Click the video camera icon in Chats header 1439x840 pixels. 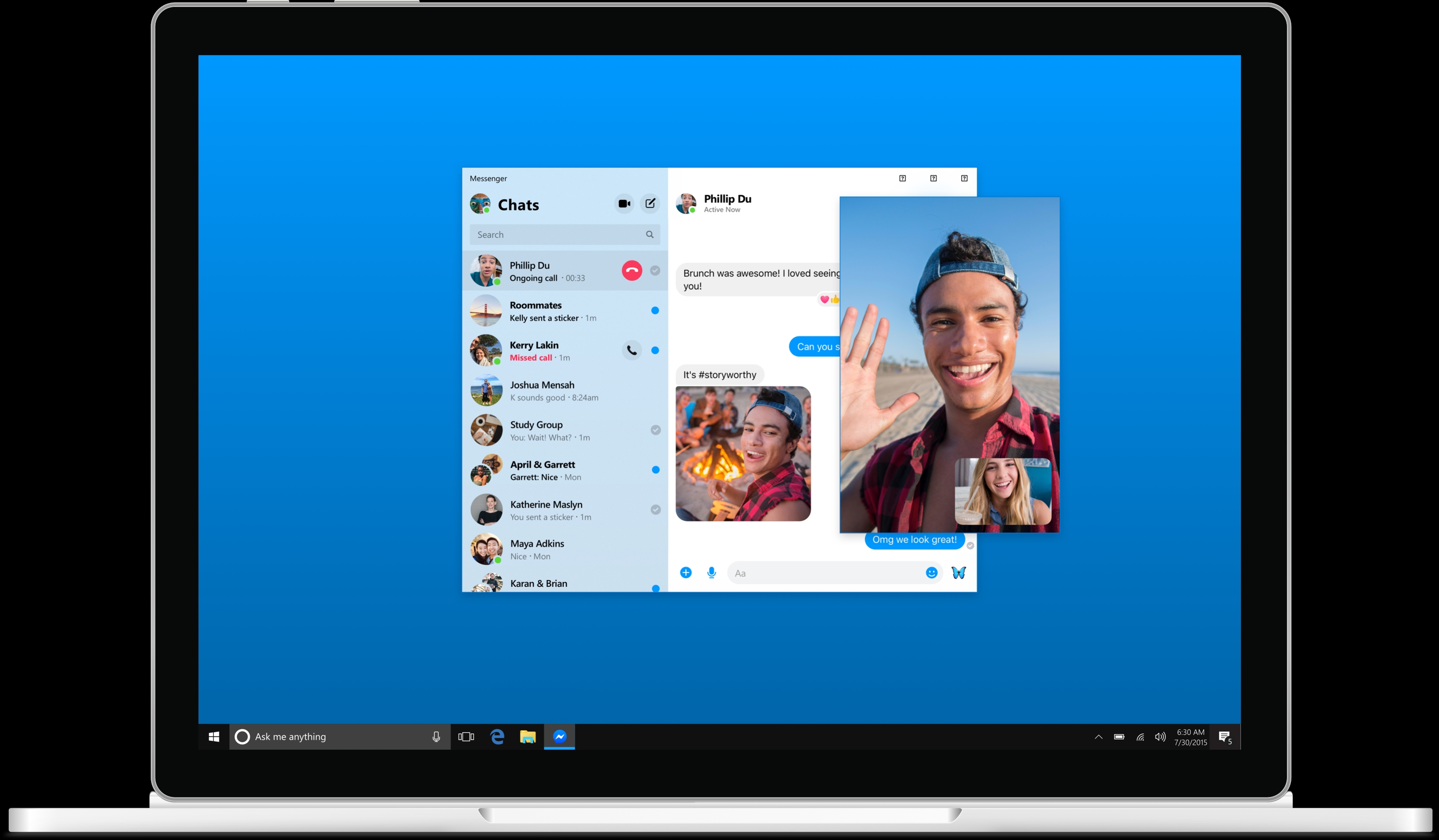coord(621,204)
